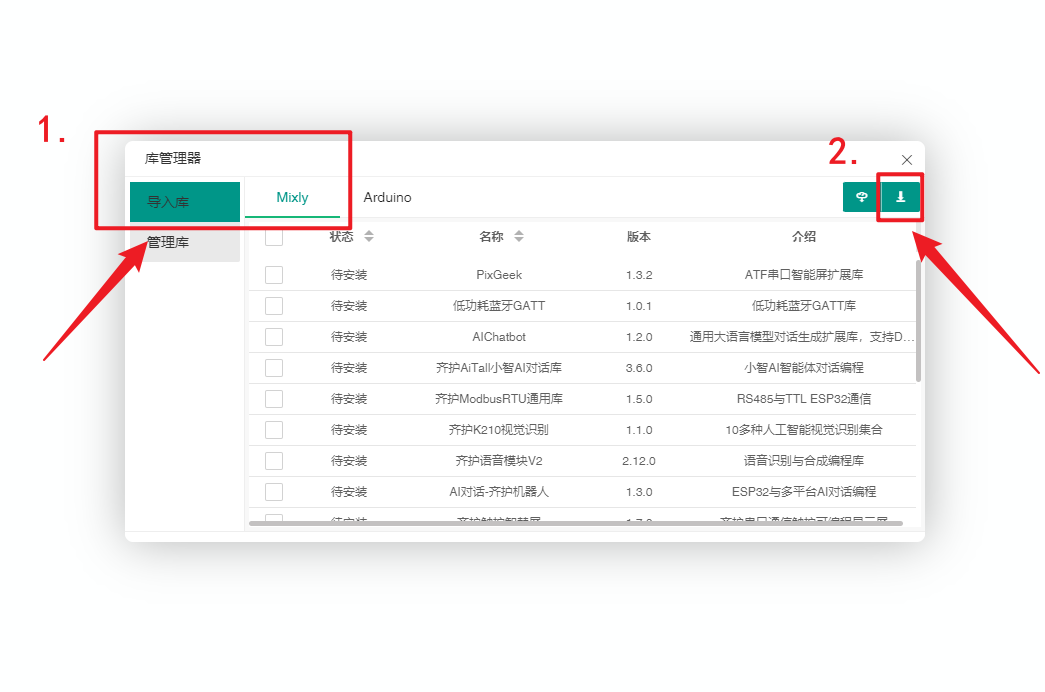1045x692 pixels.
Task: Click the horizontal scrollbar below the table
Action: click(576, 523)
